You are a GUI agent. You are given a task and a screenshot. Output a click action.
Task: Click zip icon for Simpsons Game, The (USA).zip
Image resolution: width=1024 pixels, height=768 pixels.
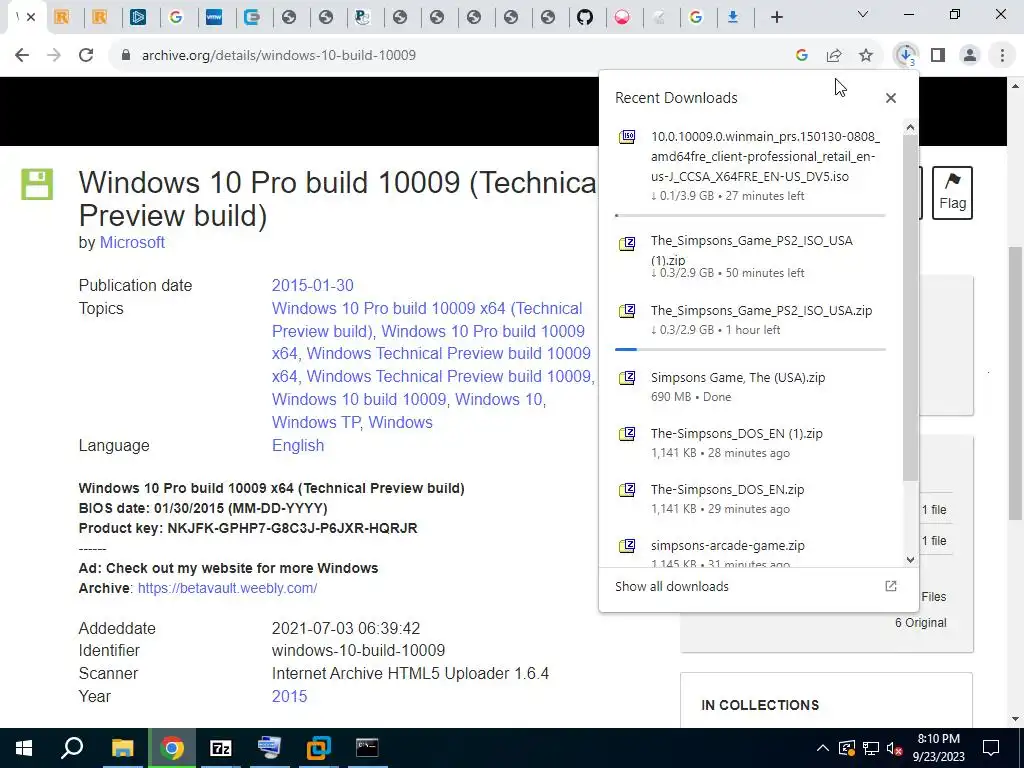[x=627, y=377]
